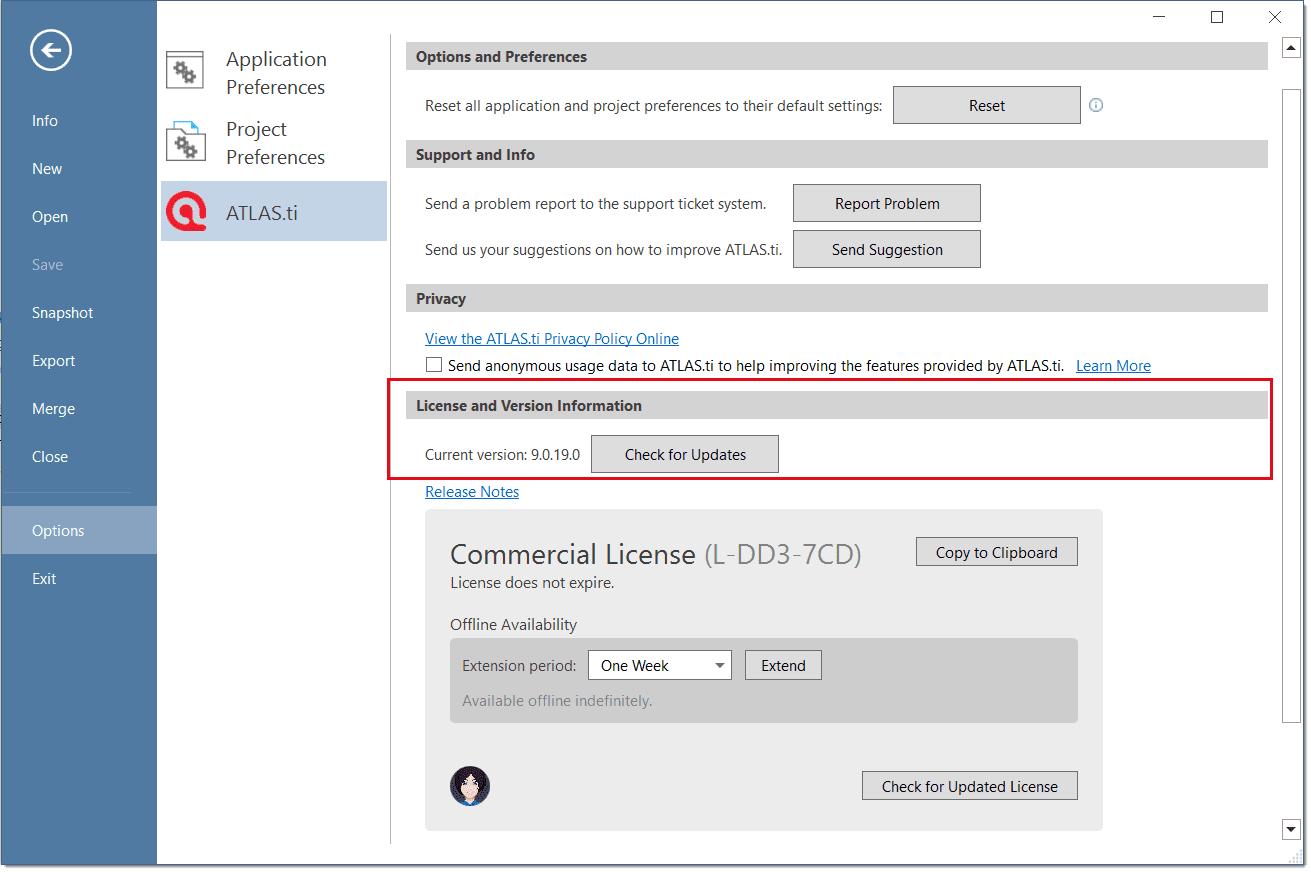Click the scrollbar up arrow
Viewport: 1311px width, 872px height.
pos(1290,48)
